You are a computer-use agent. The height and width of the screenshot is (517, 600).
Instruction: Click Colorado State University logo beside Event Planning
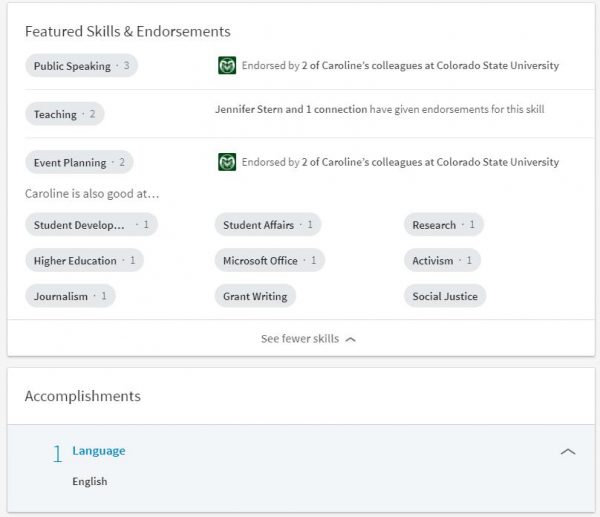point(227,162)
